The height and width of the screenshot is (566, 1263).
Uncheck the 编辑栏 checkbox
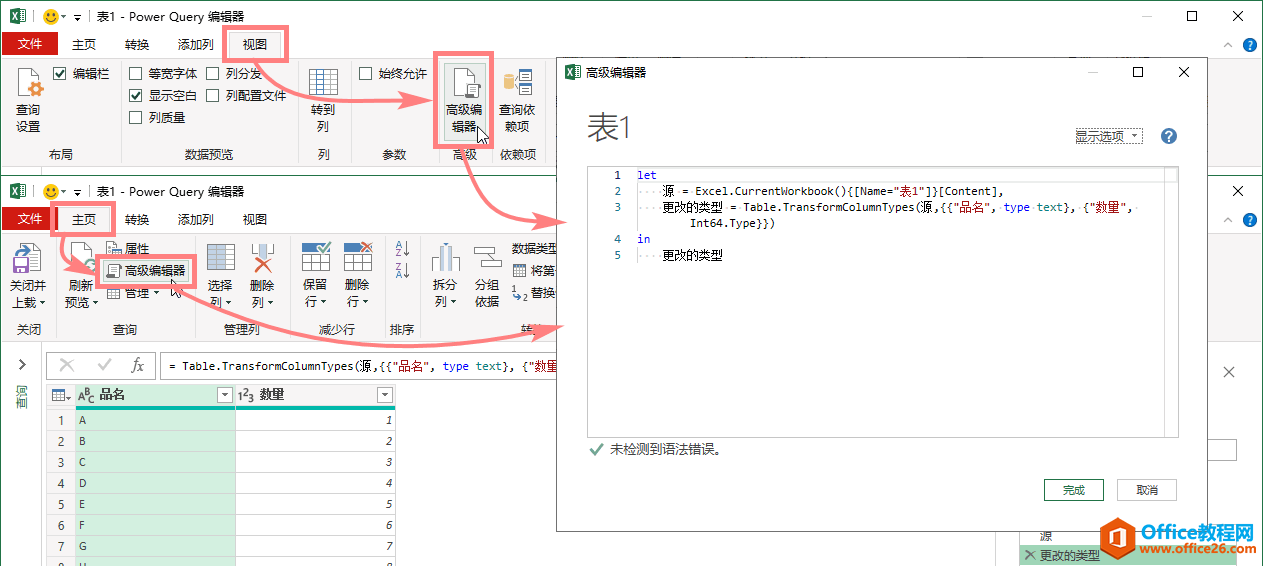(x=59, y=73)
